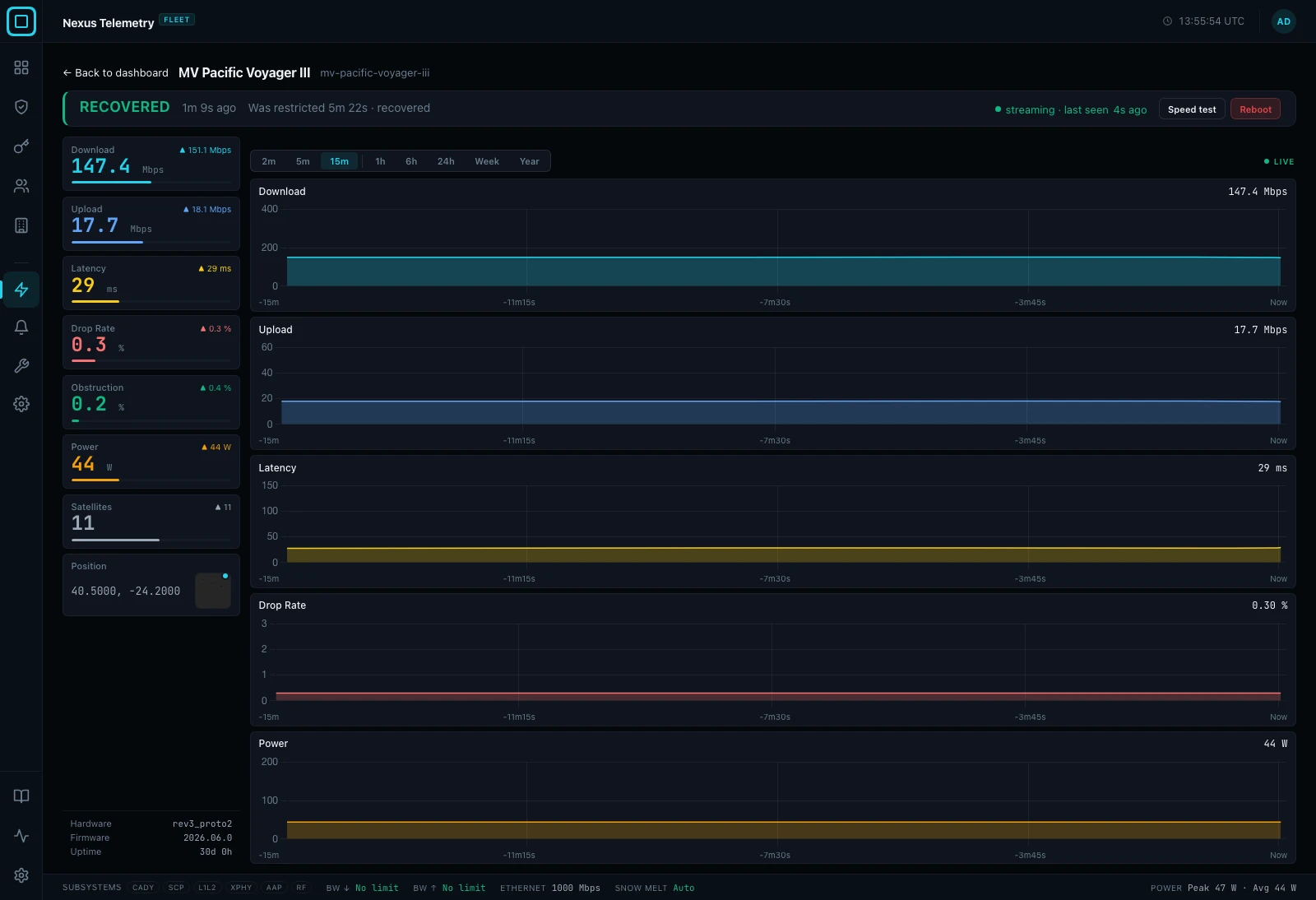
Task: Open the upper gear settings icon in sidebar
Action: pyautogui.click(x=21, y=404)
